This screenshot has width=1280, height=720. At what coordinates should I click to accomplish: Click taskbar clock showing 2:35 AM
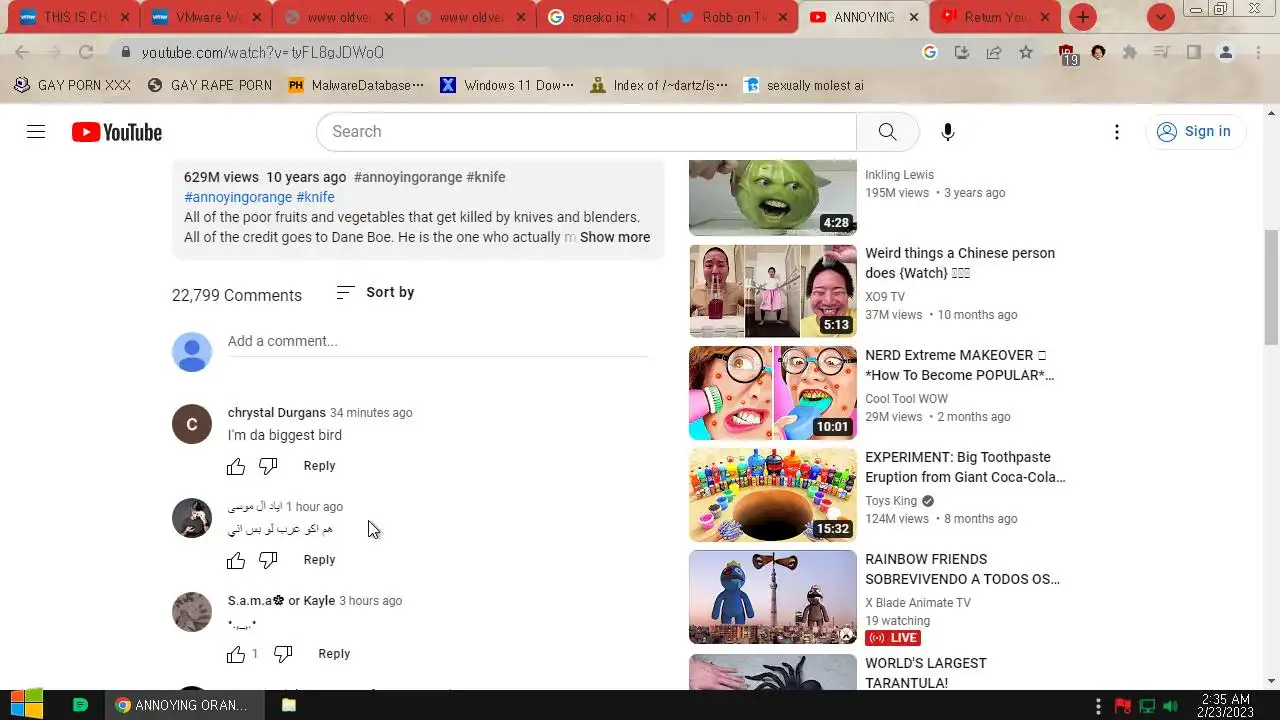point(1226,705)
